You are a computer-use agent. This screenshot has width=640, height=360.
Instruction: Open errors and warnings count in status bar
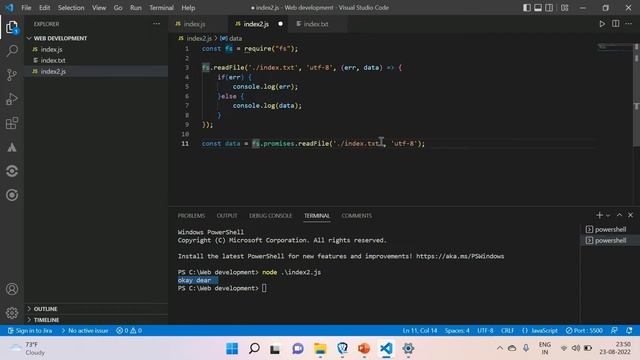pos(129,331)
